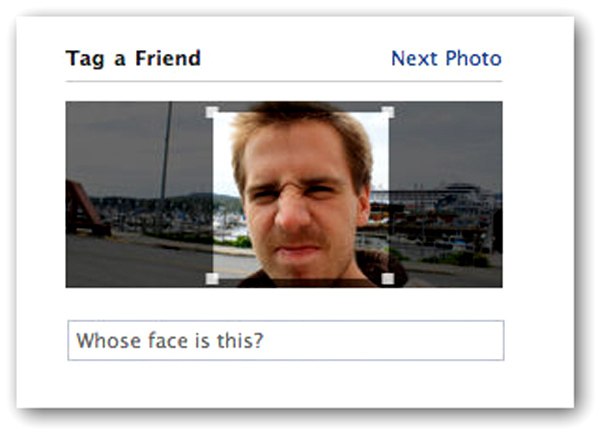This screenshot has height=434, width=600.
Task: Click the top-right handle of the face box
Action: pyautogui.click(x=388, y=112)
